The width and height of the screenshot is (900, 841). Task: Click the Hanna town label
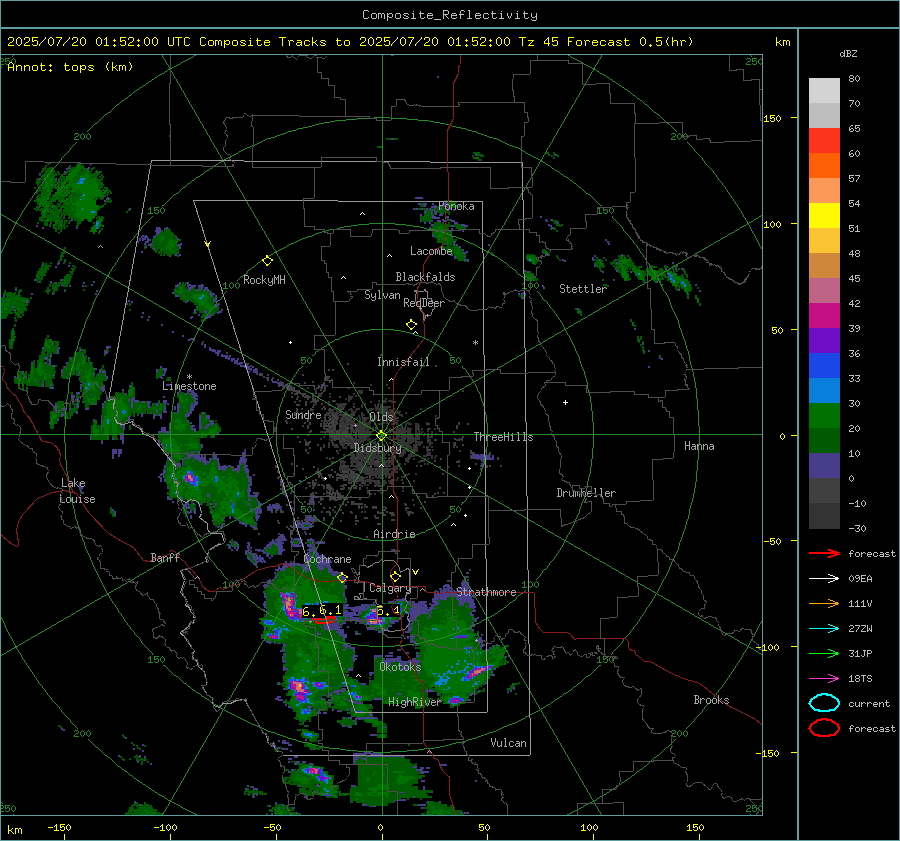[699, 446]
